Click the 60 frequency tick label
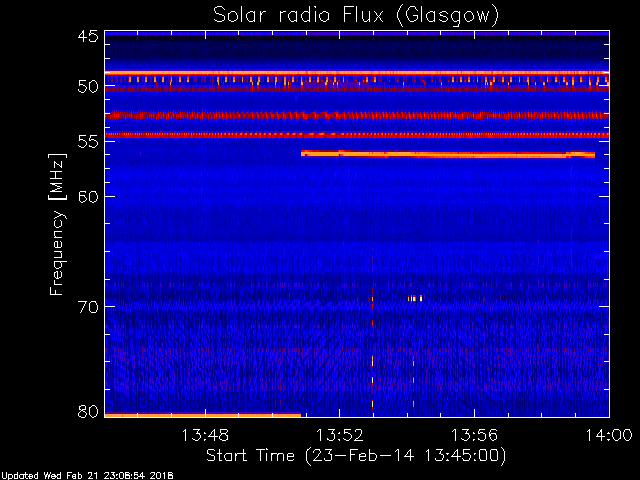 click(88, 197)
